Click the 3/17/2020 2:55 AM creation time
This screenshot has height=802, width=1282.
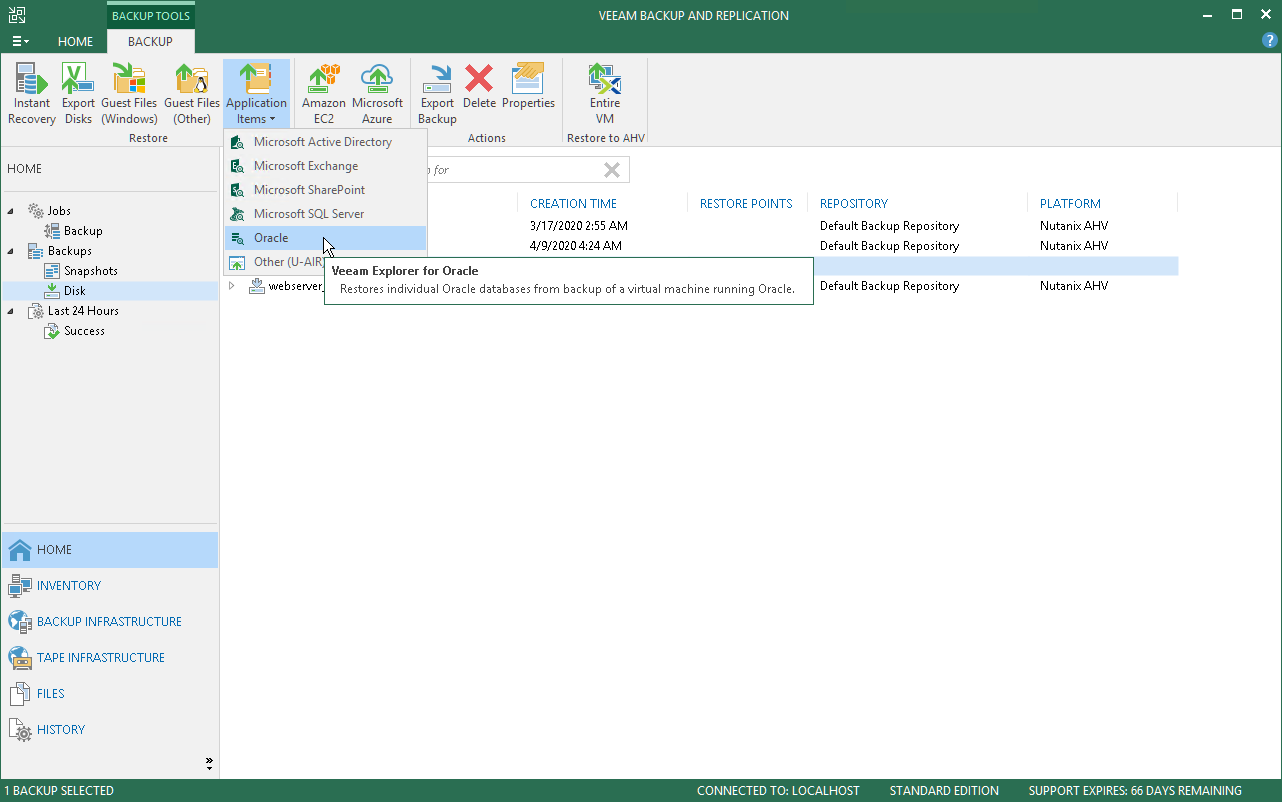[x=579, y=226]
